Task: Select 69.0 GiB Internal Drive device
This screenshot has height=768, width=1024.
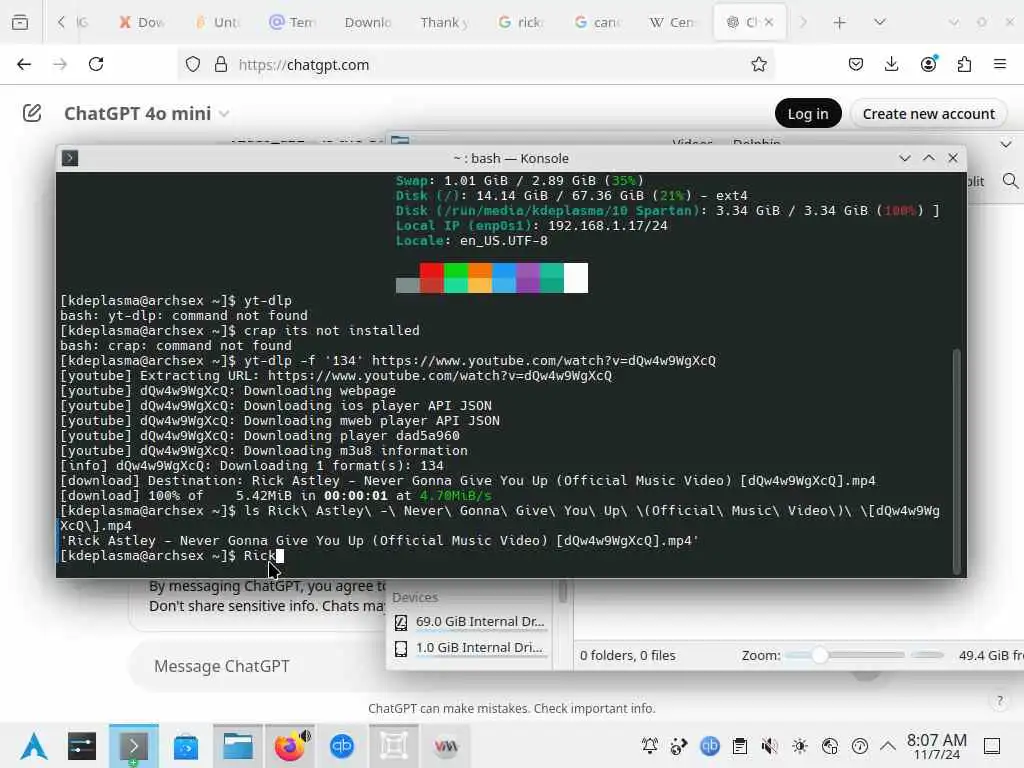Action: tap(470, 622)
